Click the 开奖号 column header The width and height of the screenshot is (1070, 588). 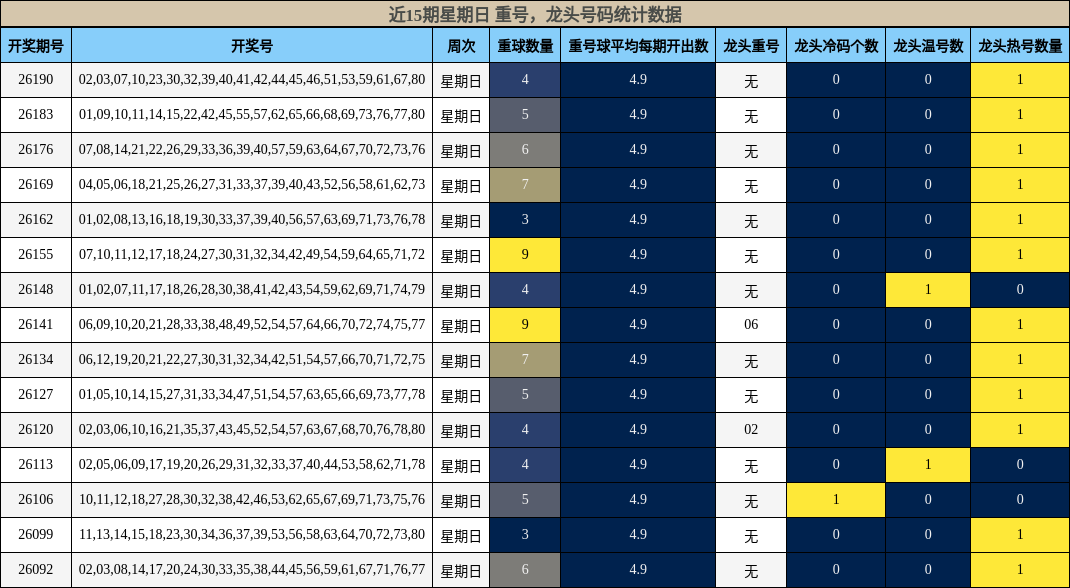point(252,45)
